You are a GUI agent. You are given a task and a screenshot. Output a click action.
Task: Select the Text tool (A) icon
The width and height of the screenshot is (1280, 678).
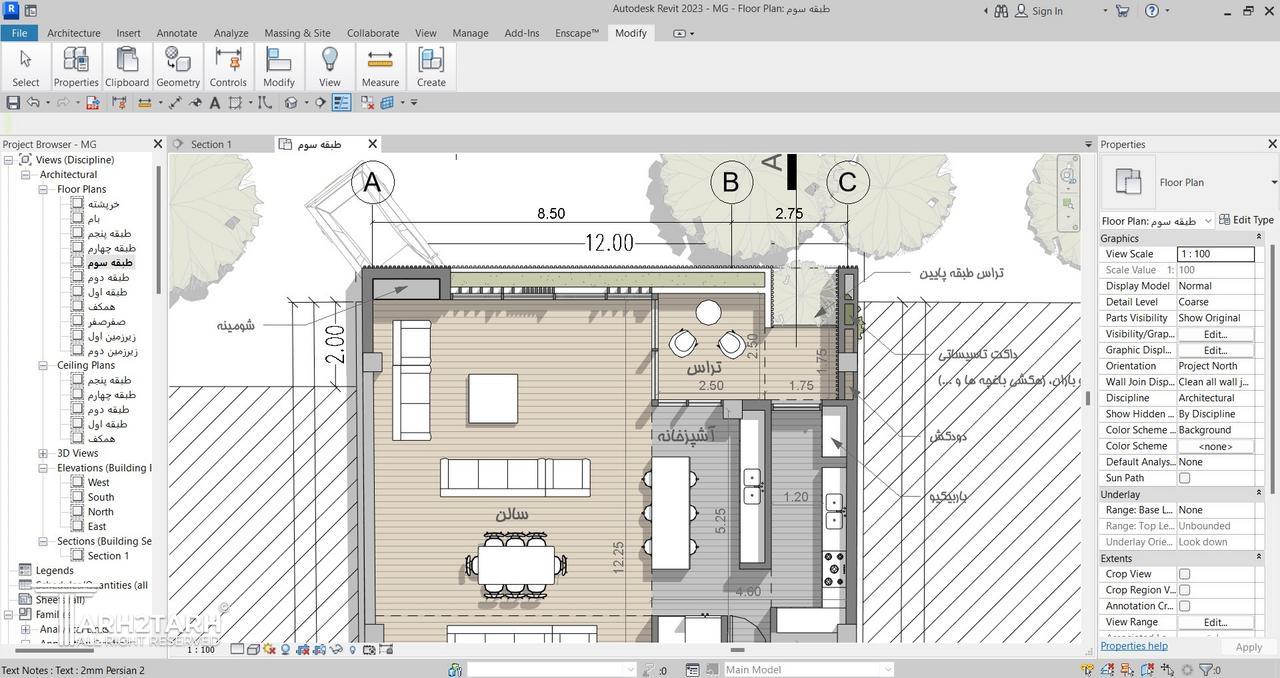(214, 102)
